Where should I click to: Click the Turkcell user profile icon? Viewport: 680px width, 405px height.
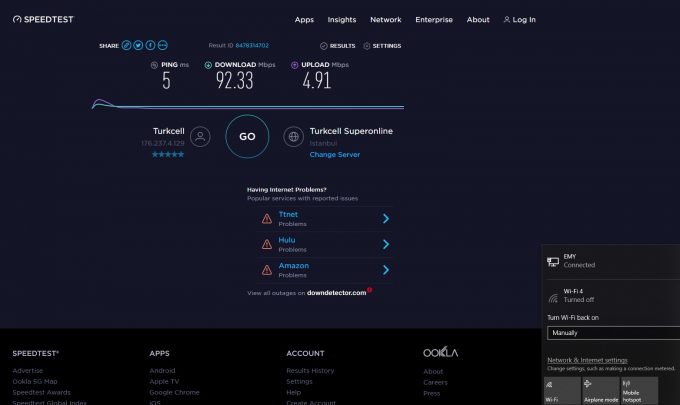point(201,137)
